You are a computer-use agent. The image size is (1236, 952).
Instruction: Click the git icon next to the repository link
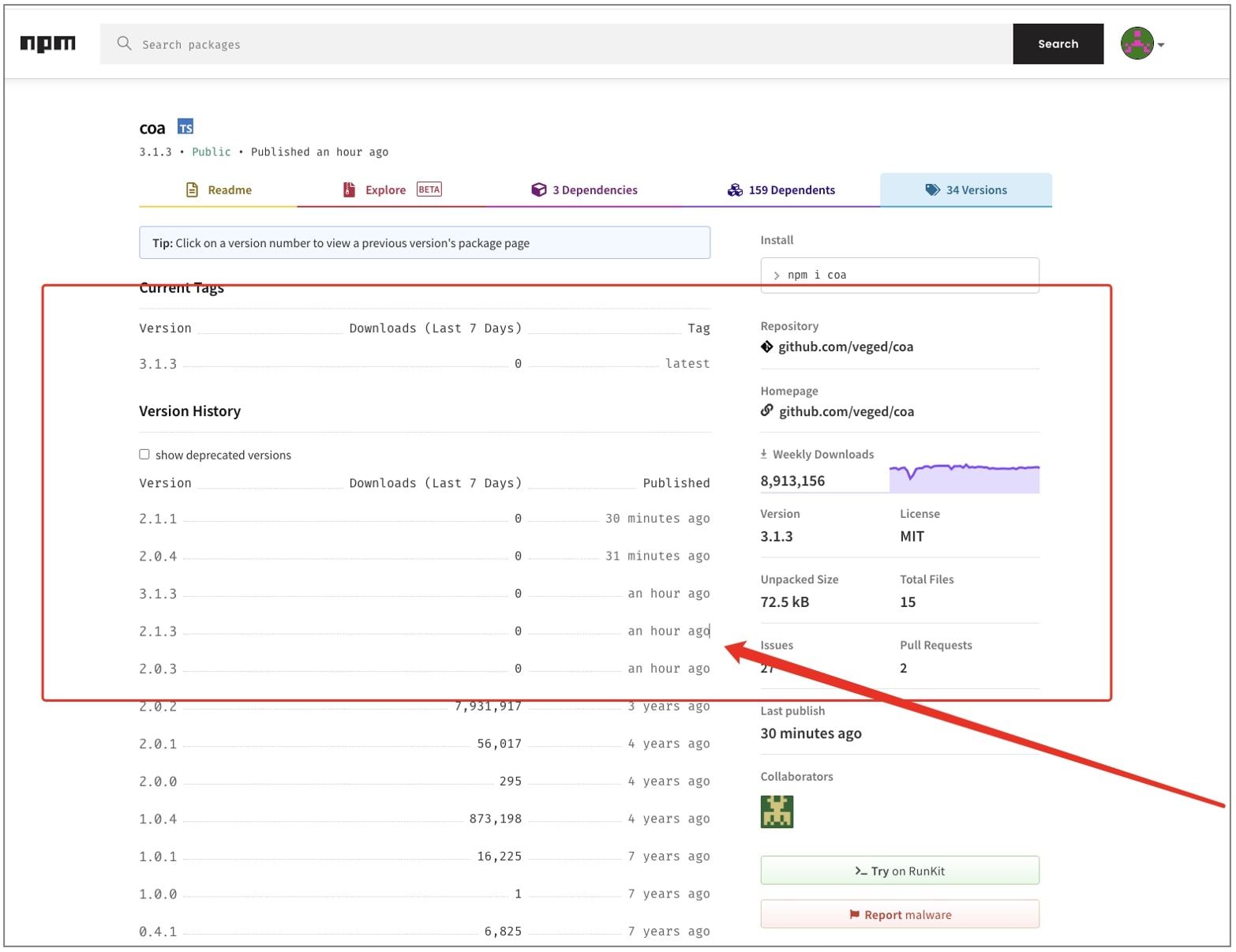pos(766,347)
